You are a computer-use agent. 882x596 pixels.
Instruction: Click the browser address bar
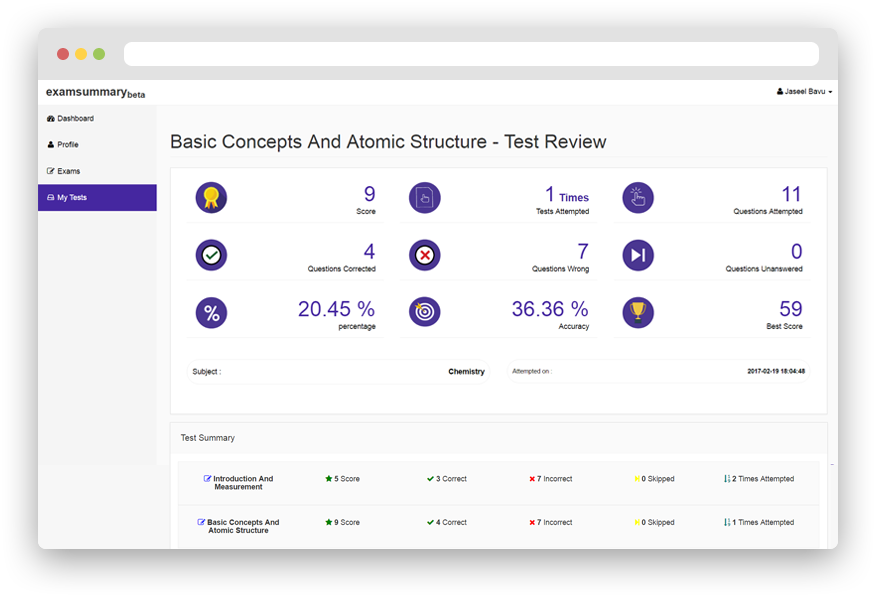(x=470, y=53)
